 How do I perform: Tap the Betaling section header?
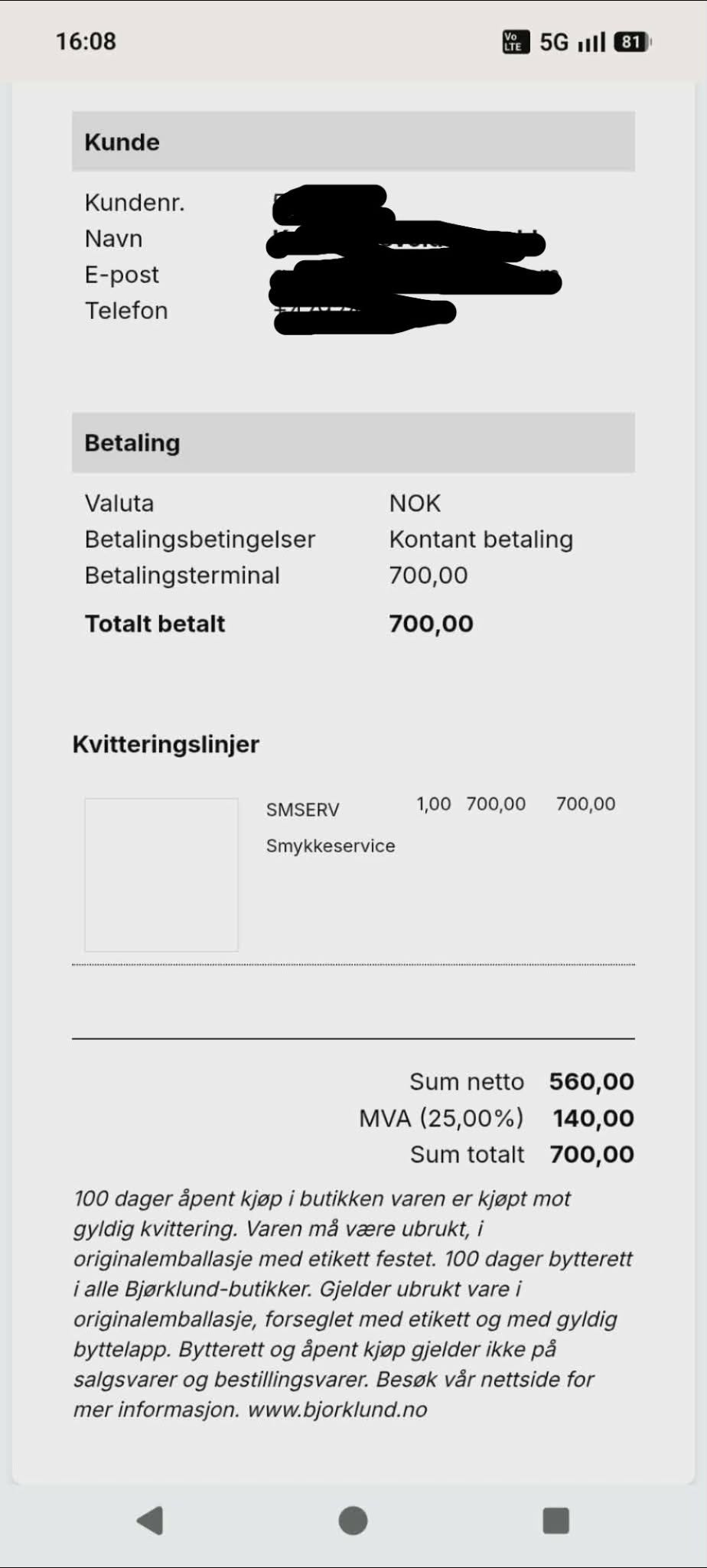[353, 442]
